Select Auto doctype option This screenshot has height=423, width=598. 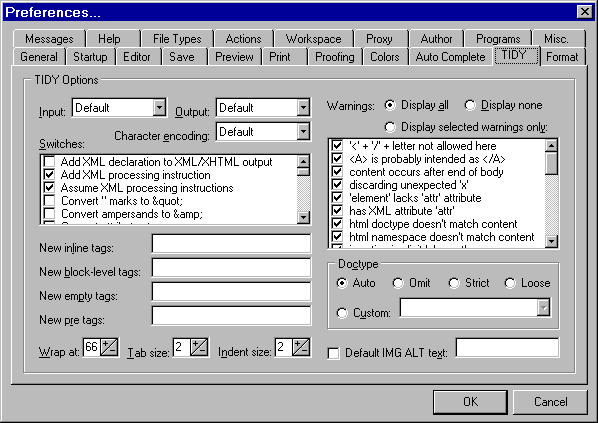[342, 283]
